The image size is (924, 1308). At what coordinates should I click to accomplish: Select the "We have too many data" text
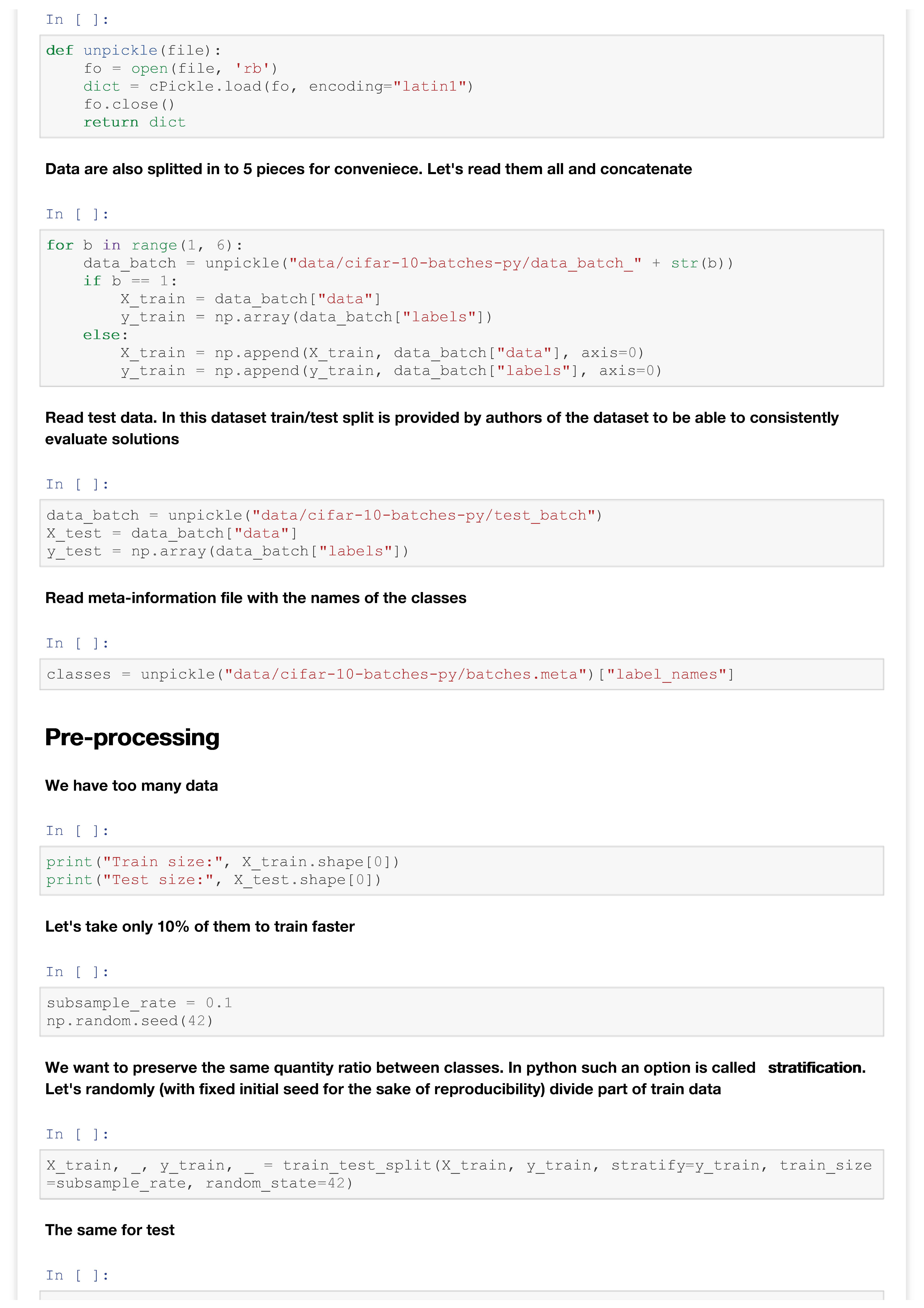pyautogui.click(x=132, y=786)
